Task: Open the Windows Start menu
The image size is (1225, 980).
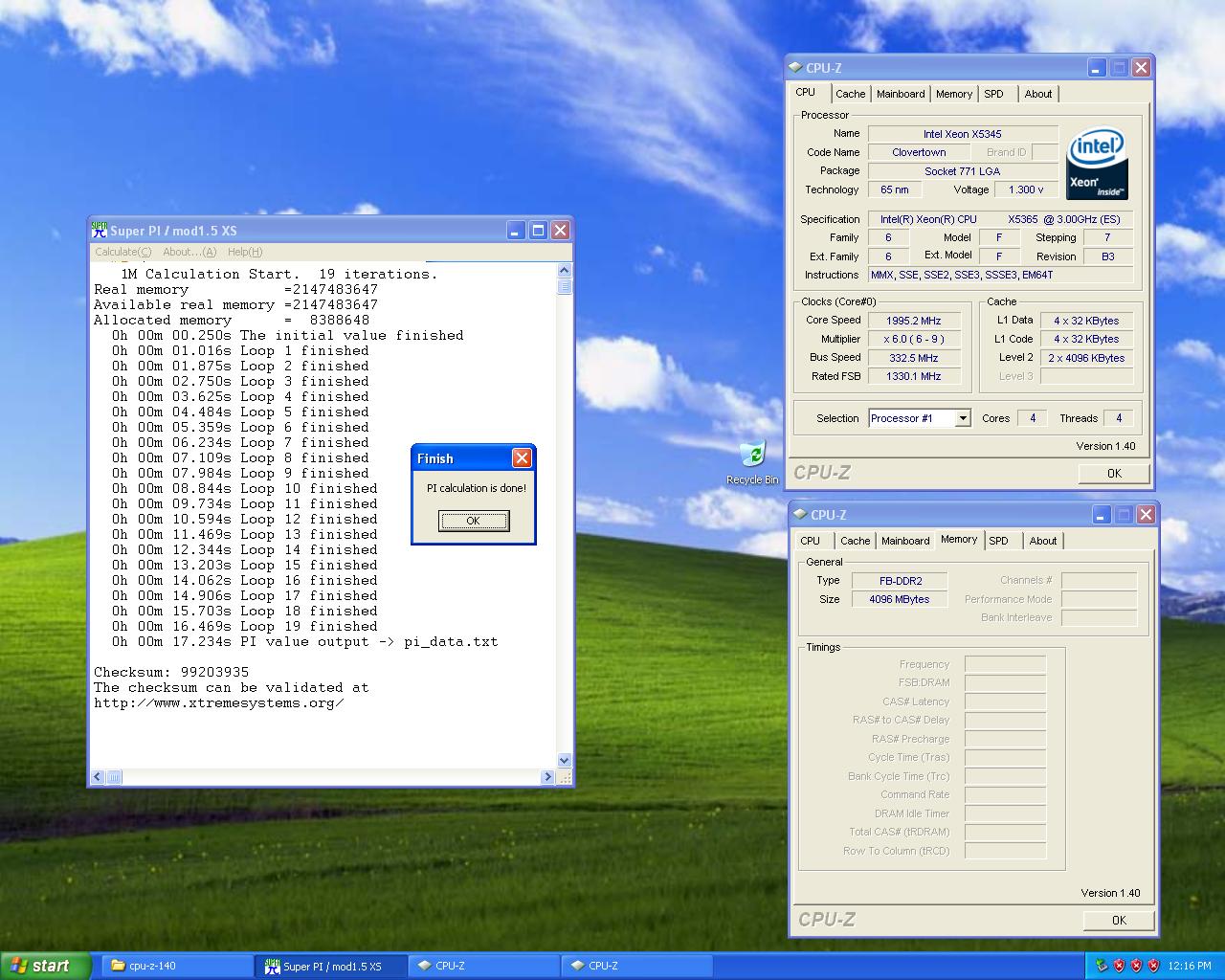Action: [45, 966]
